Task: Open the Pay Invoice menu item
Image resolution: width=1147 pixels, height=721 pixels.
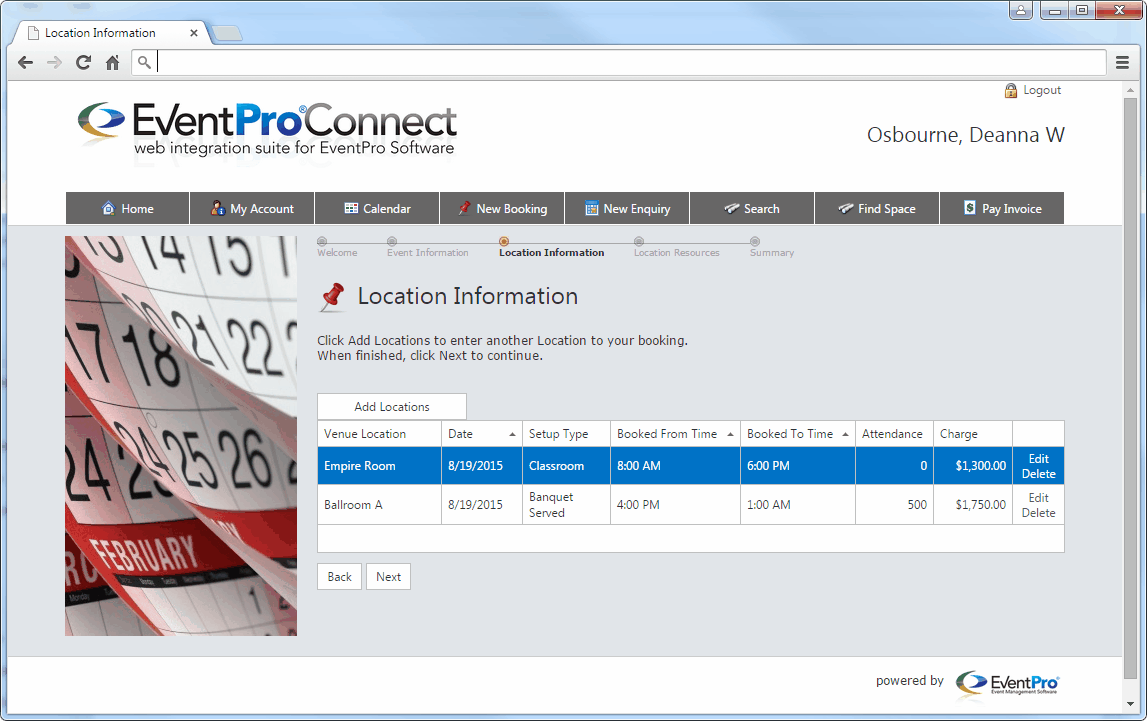Action: point(1002,208)
